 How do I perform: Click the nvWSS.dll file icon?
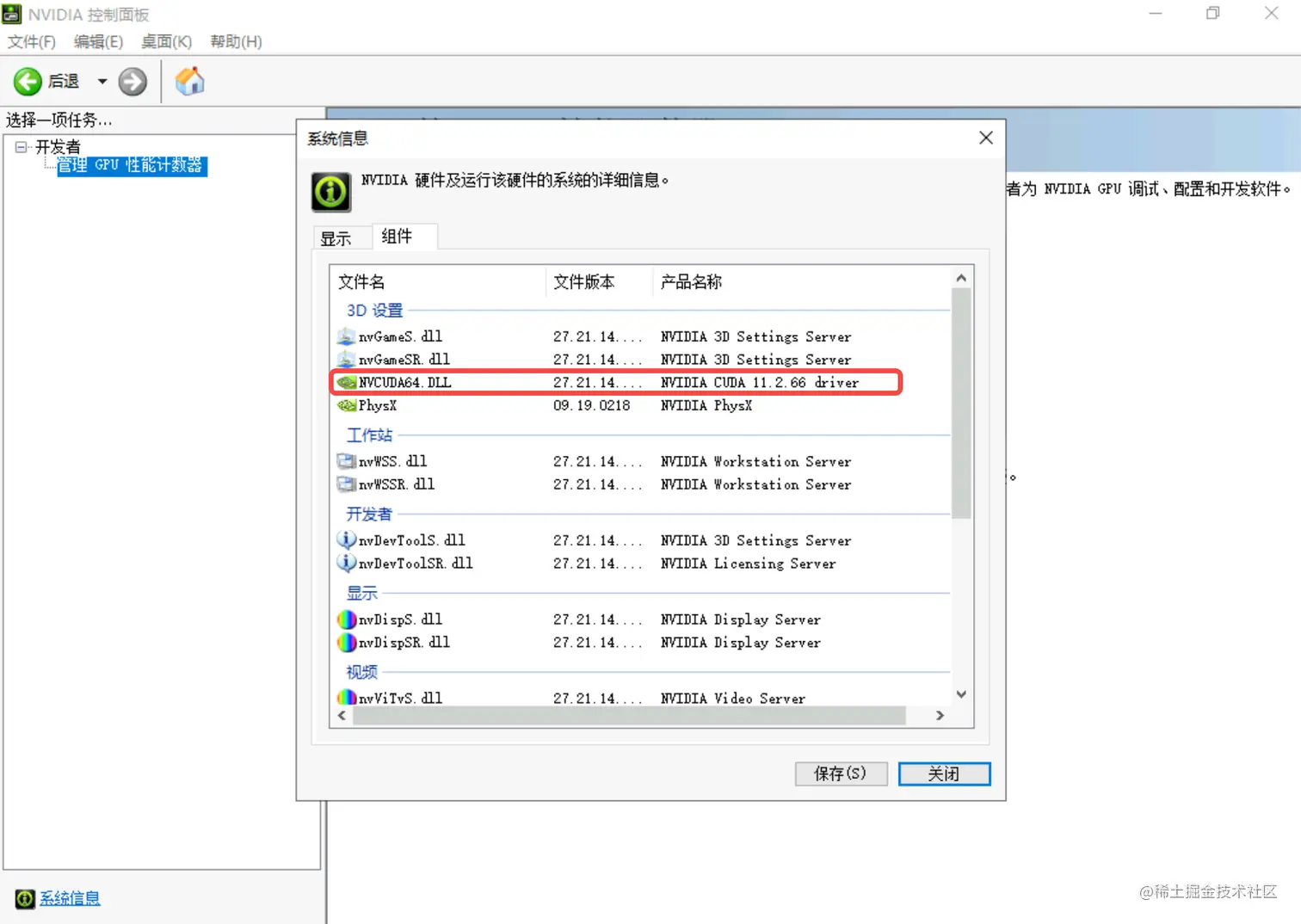click(x=347, y=461)
